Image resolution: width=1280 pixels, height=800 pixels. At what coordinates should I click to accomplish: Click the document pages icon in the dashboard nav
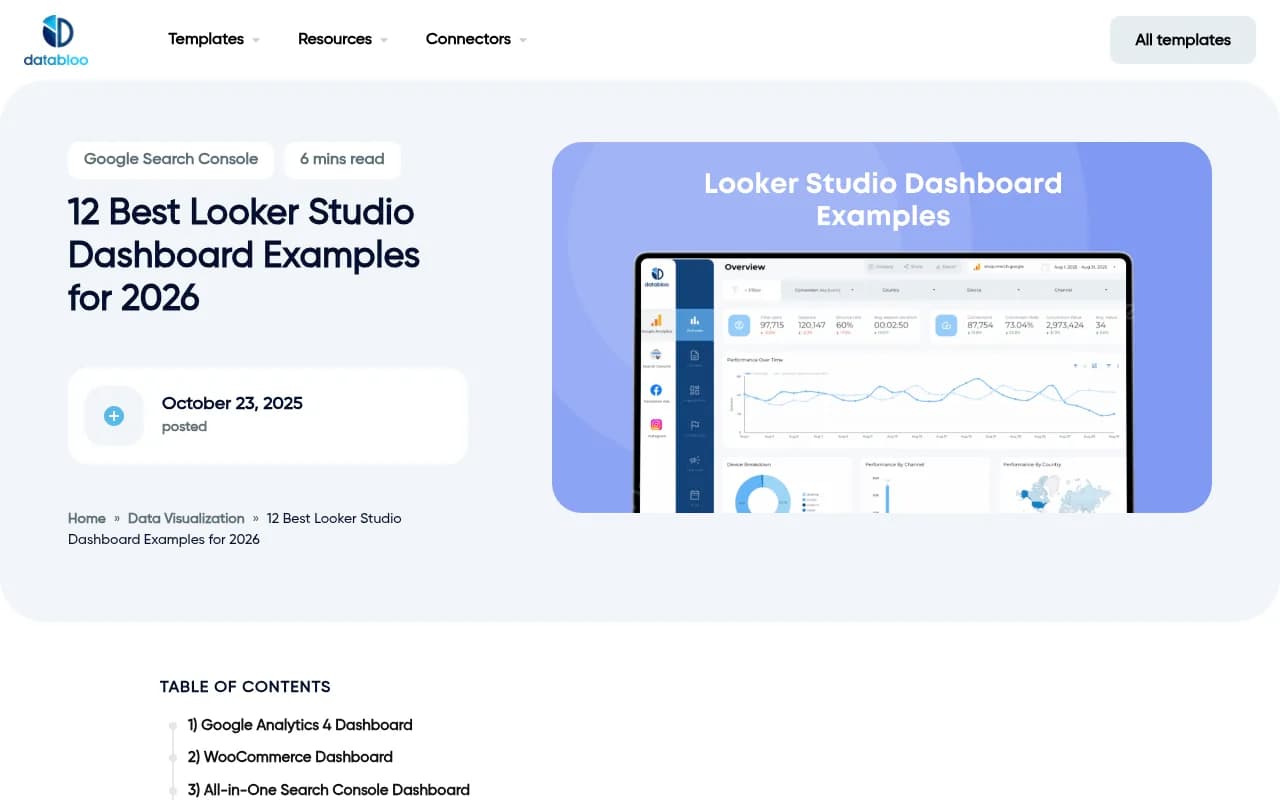pyautogui.click(x=694, y=356)
